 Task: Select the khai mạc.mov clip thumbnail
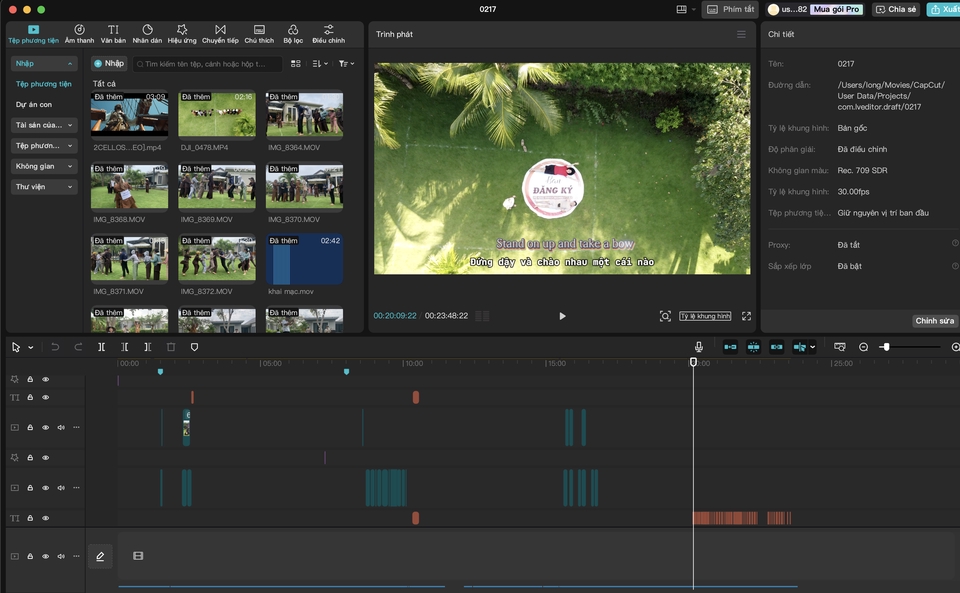304,259
